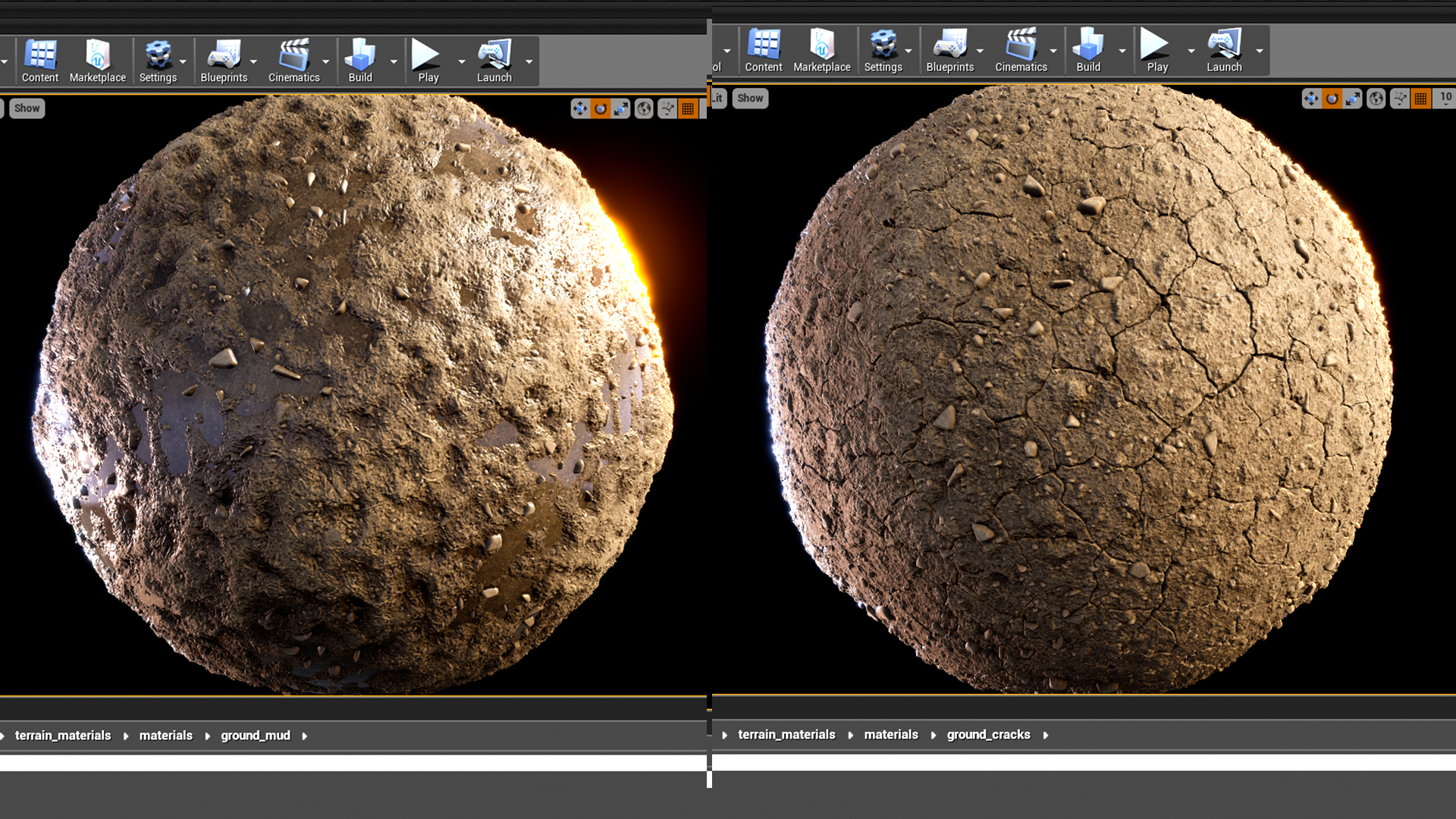The image size is (1456, 819).
Task: Open Show menu in left viewport
Action: (x=27, y=108)
